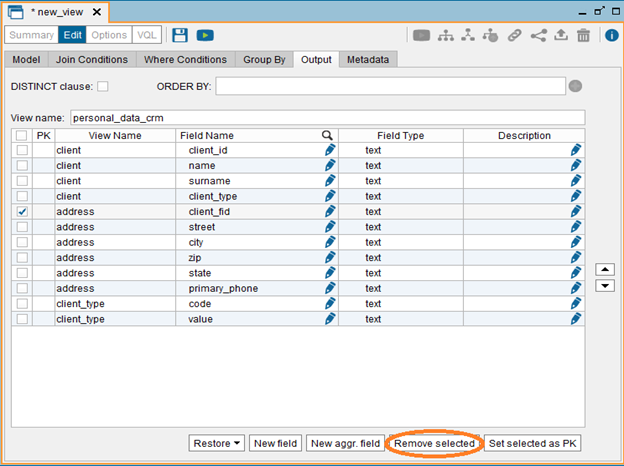Click the ORDER BY input field
Screen dimensions: 624x466
(x=390, y=87)
